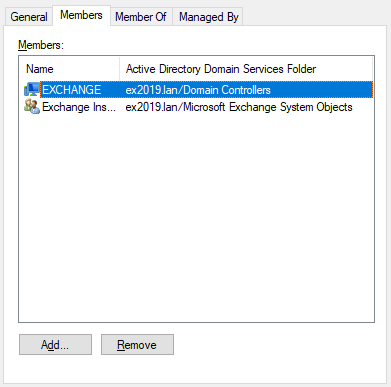This screenshot has height=387, width=391.
Task: Click the Add... button
Action: [x=55, y=345]
